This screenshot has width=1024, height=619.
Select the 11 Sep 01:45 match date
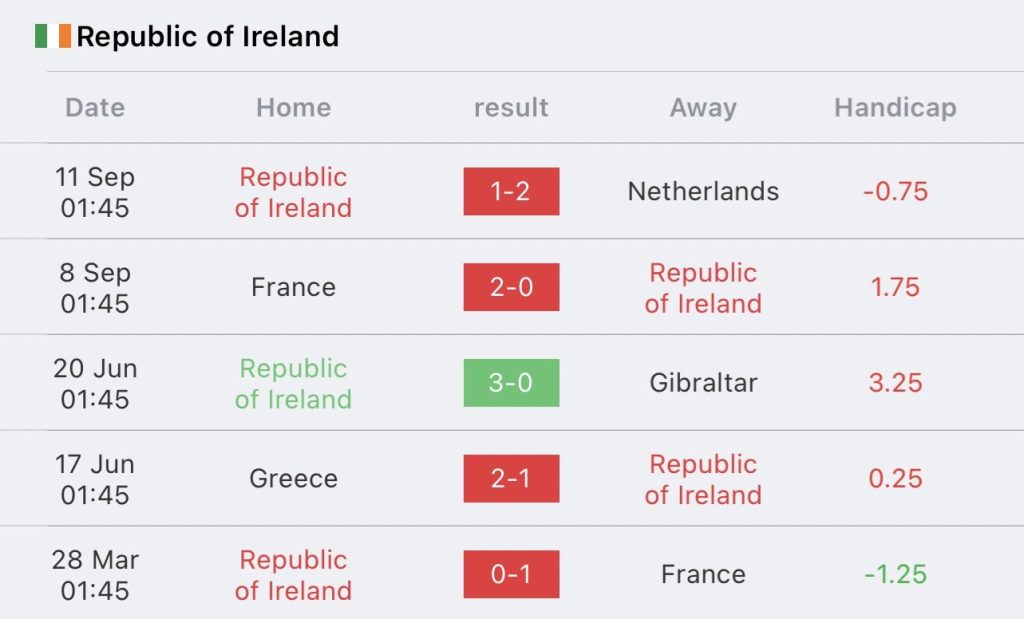[95, 192]
